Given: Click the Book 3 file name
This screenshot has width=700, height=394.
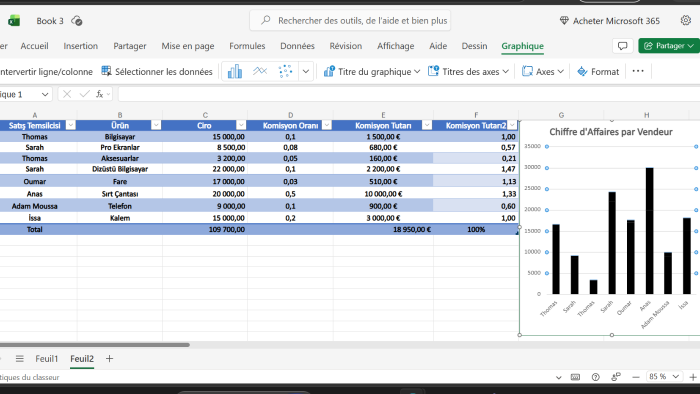Looking at the screenshot, I should (x=50, y=21).
